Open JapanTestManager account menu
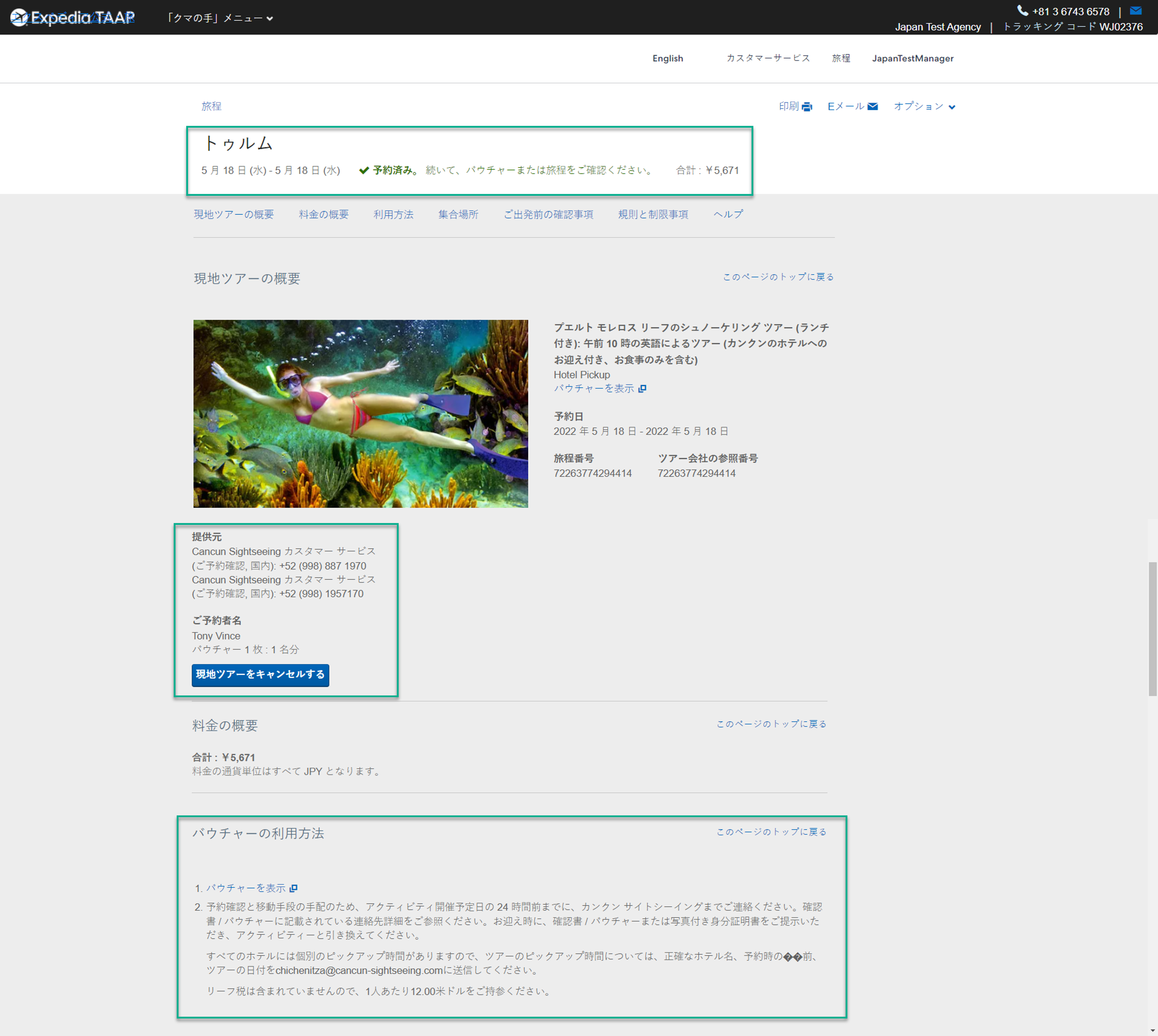This screenshot has height=1036, width=1158. 913,58
